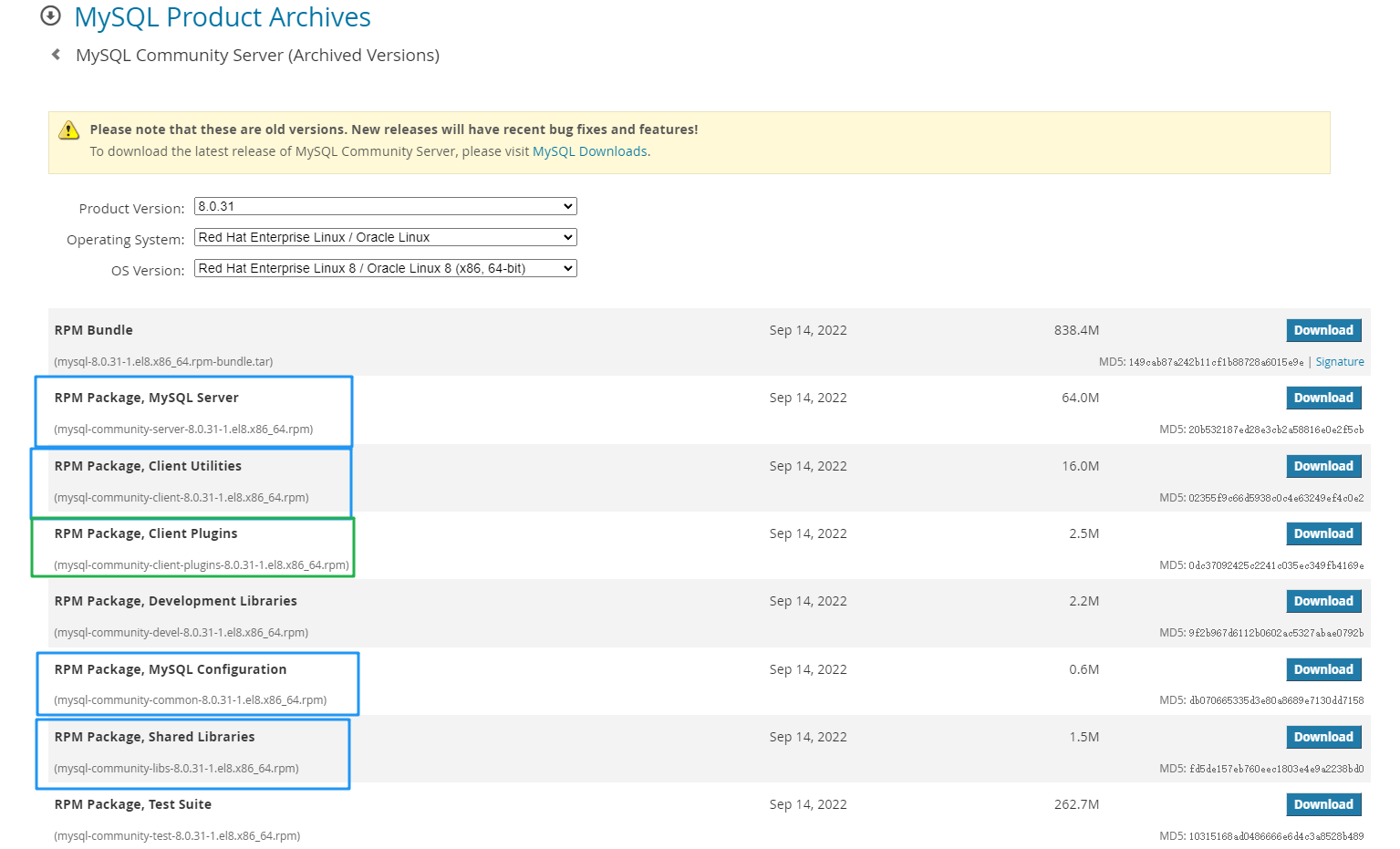Click the 'RPM Package, Client Utilities' title
This screenshot has height=849, width=1400.
[x=148, y=466]
